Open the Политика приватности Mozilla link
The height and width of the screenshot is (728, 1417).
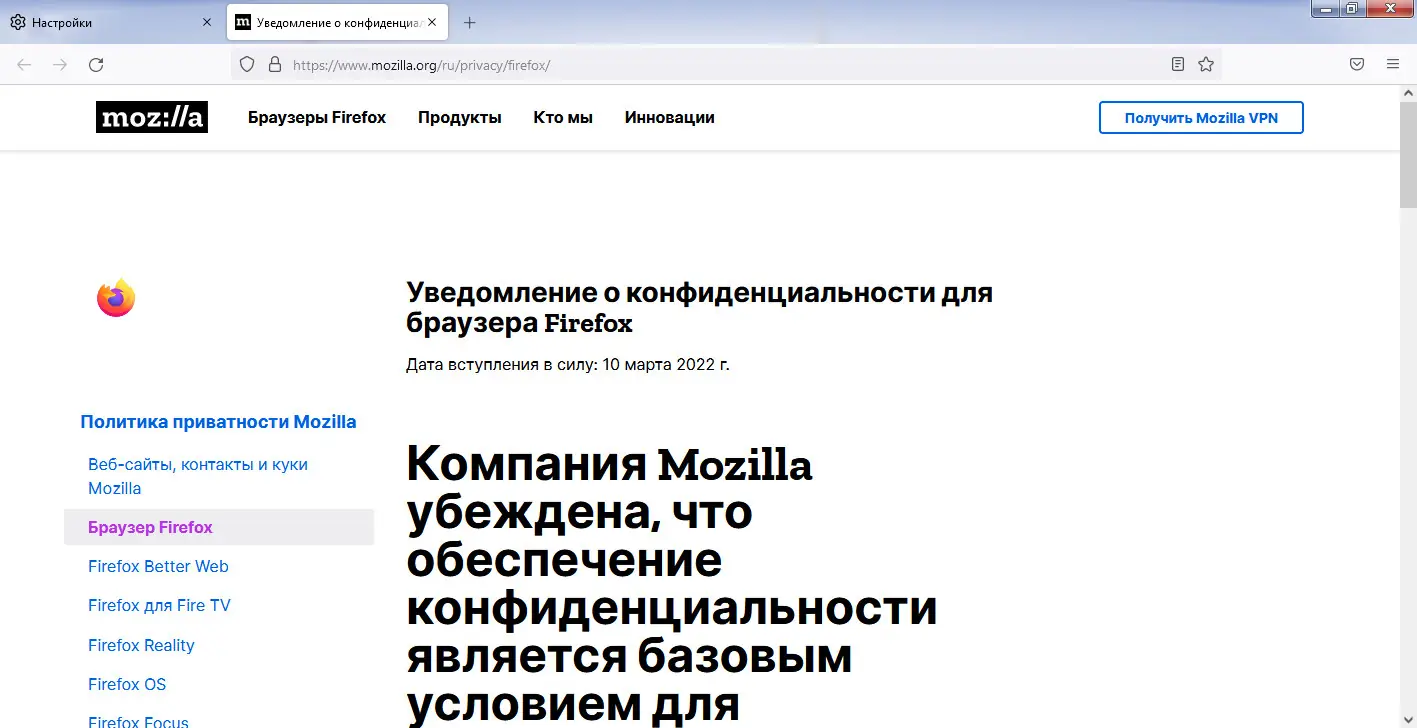coord(218,422)
